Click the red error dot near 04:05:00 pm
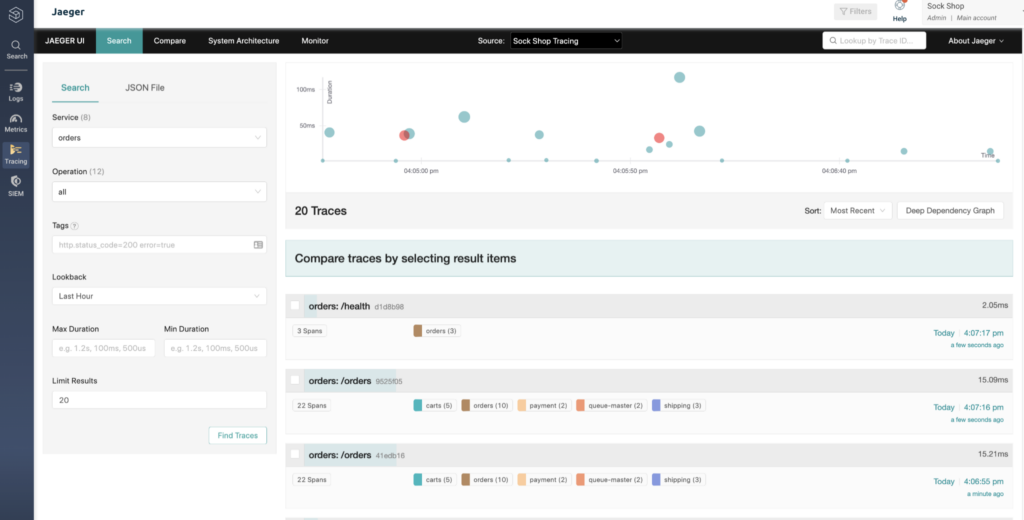Viewport: 1024px width, 520px height. [x=404, y=135]
